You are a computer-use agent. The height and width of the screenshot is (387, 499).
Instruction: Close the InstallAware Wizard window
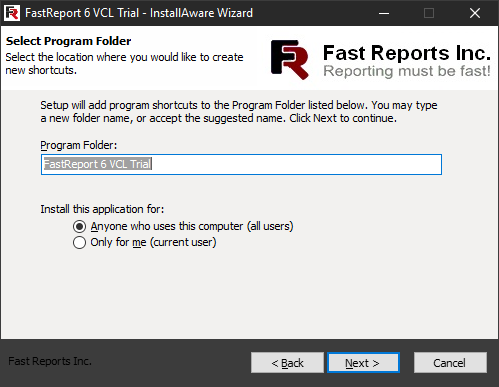coord(475,13)
